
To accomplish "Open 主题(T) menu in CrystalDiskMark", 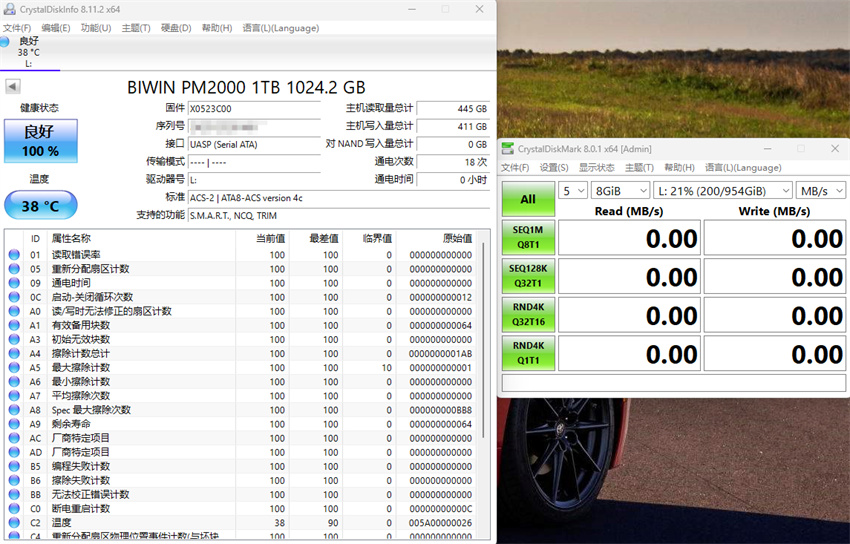I will 640,167.
